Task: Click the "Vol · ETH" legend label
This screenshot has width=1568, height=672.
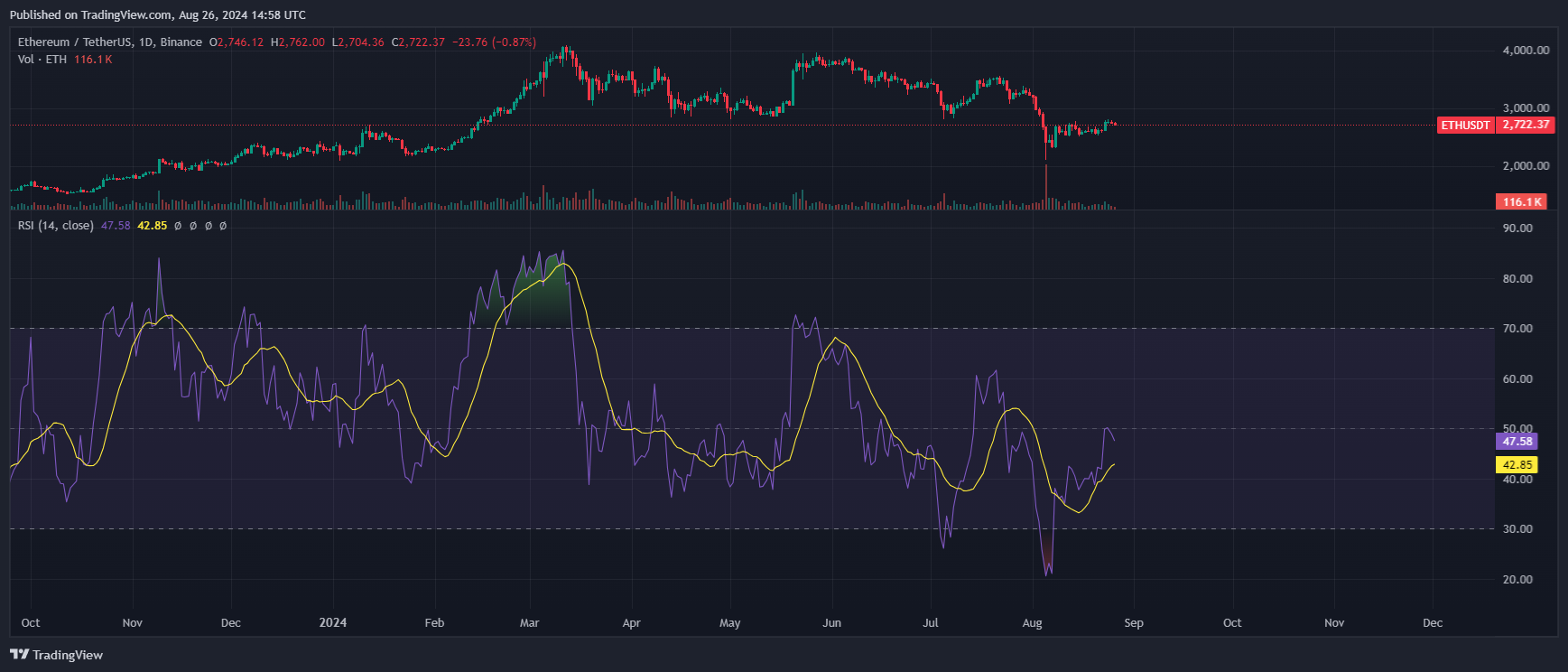Action: [x=42, y=60]
